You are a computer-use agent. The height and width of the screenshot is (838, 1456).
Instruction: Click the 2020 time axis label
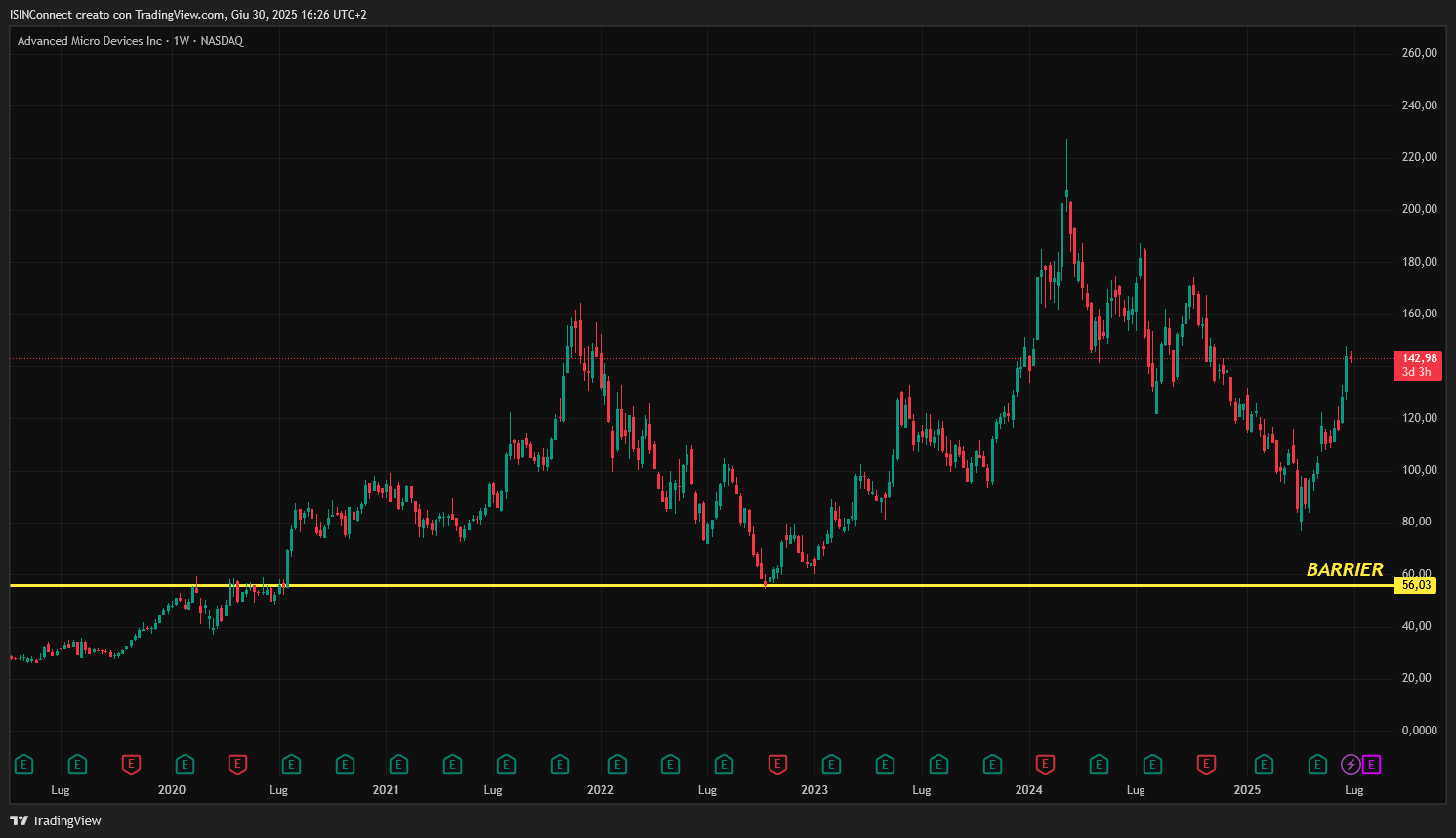point(172,790)
